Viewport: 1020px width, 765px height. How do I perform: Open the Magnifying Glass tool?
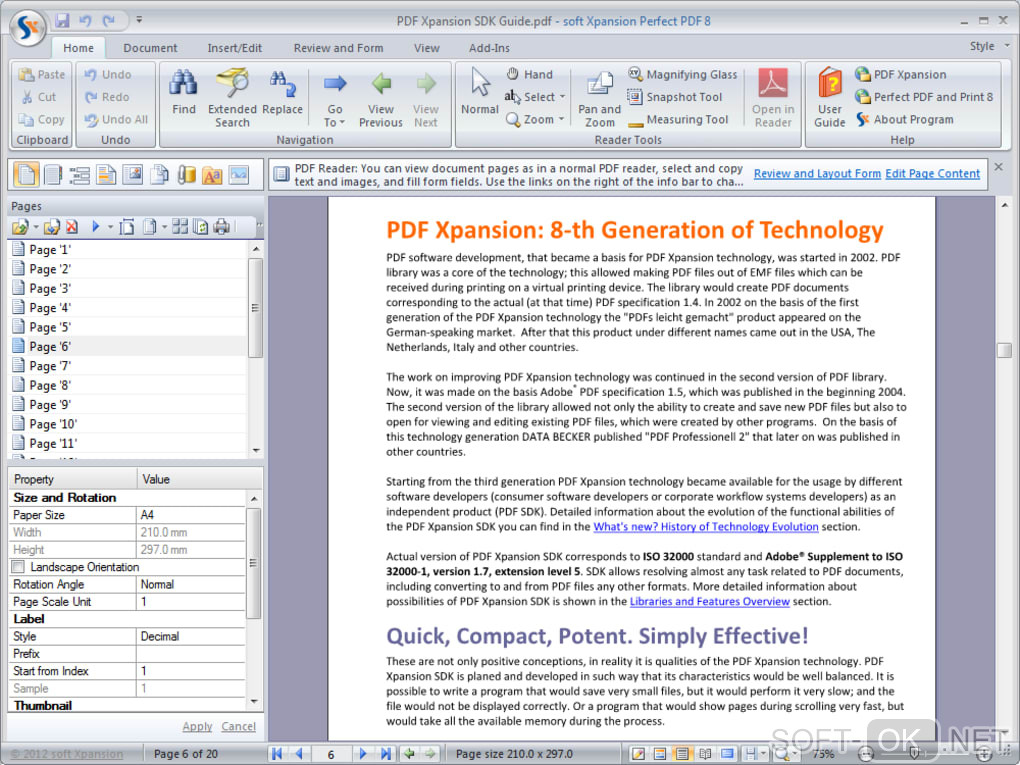point(682,74)
